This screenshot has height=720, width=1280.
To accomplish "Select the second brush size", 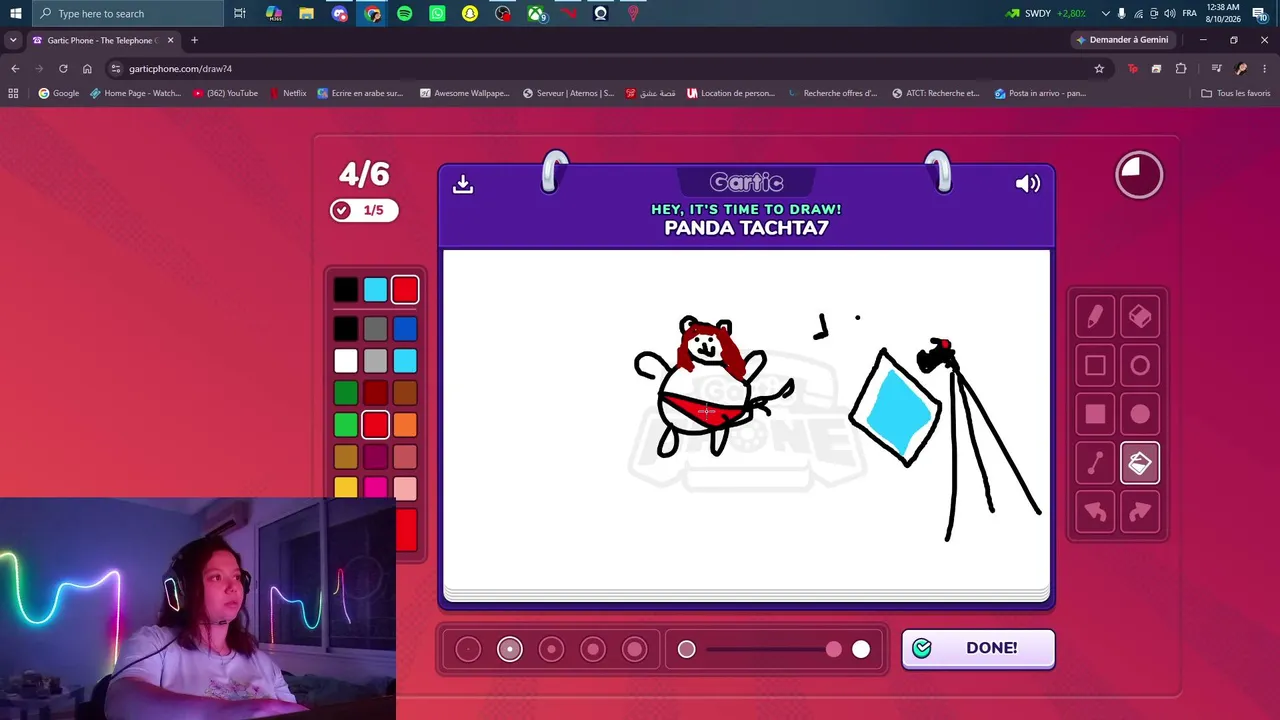I will pos(510,650).
